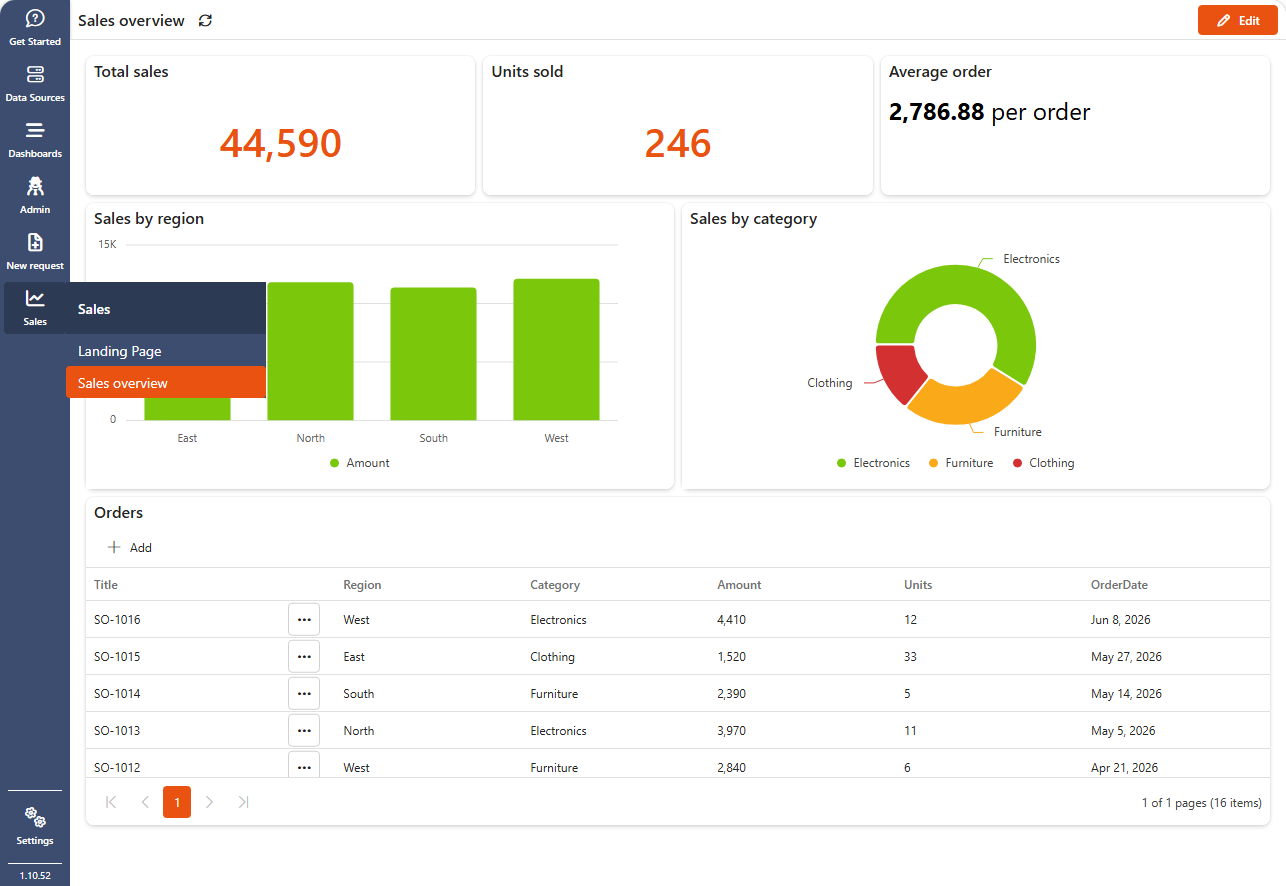Toggle the Amount series legend marker
1286x886 pixels.
pos(334,463)
